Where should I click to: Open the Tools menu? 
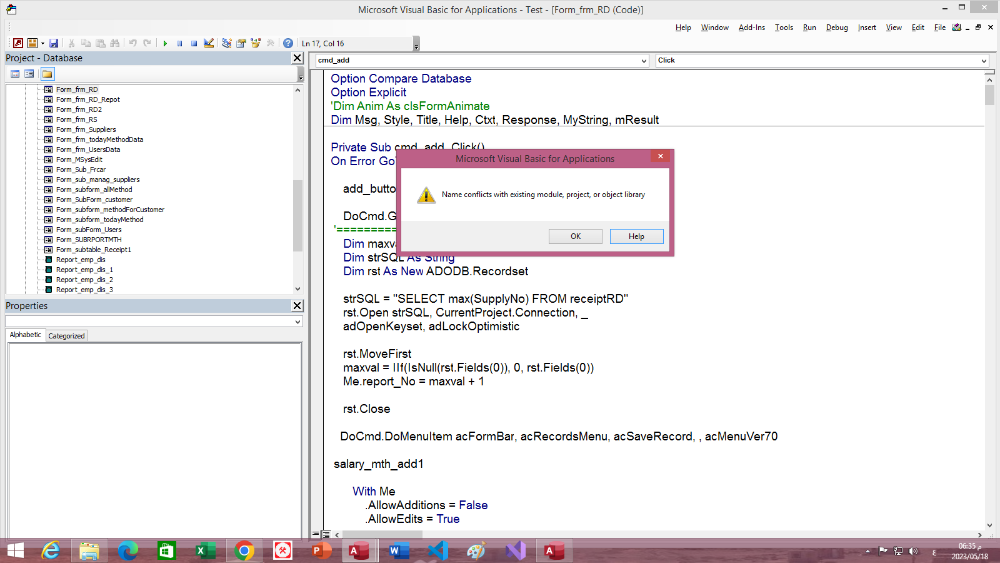pos(784,27)
